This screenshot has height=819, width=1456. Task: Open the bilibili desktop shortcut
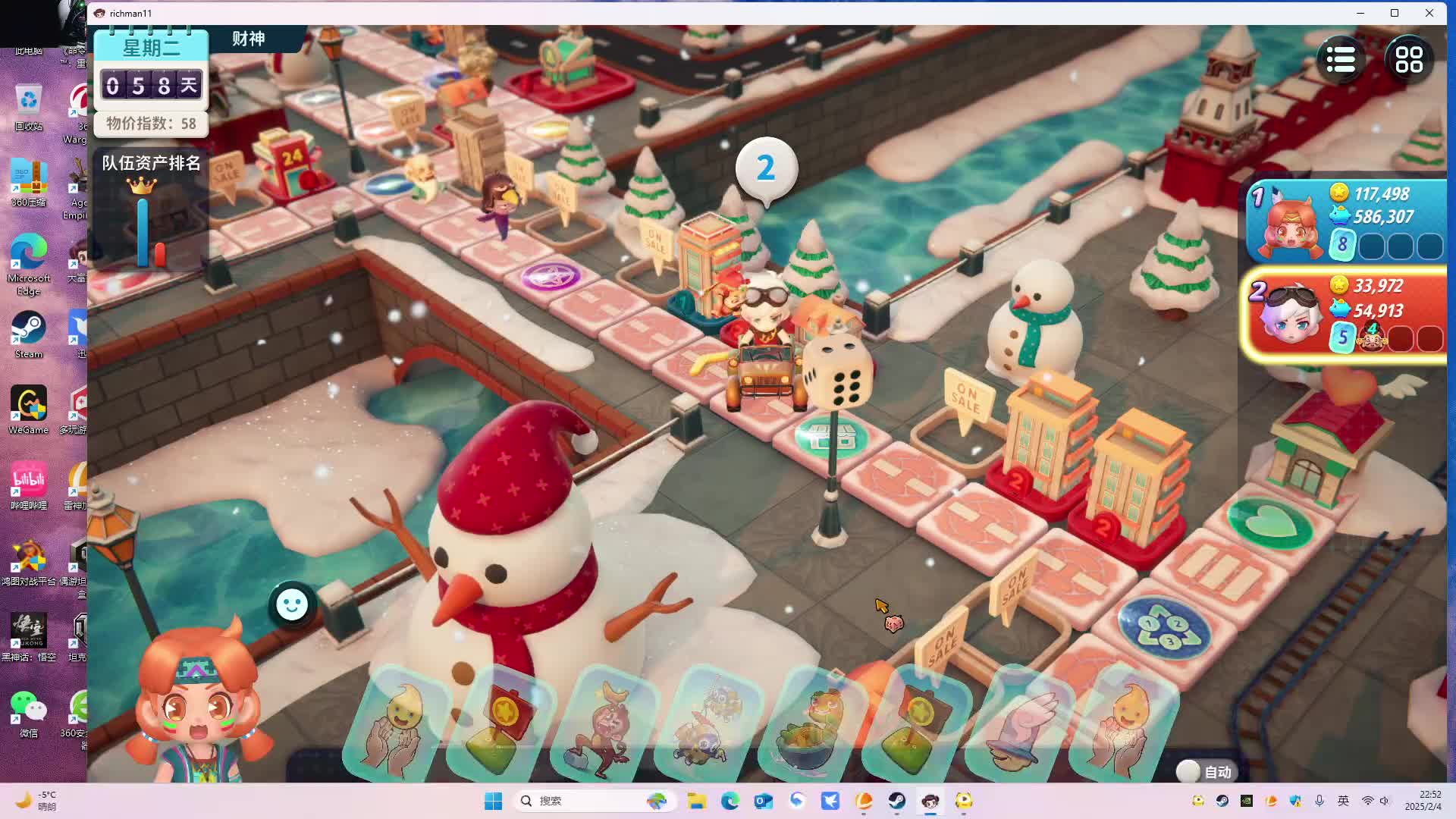pyautogui.click(x=29, y=486)
